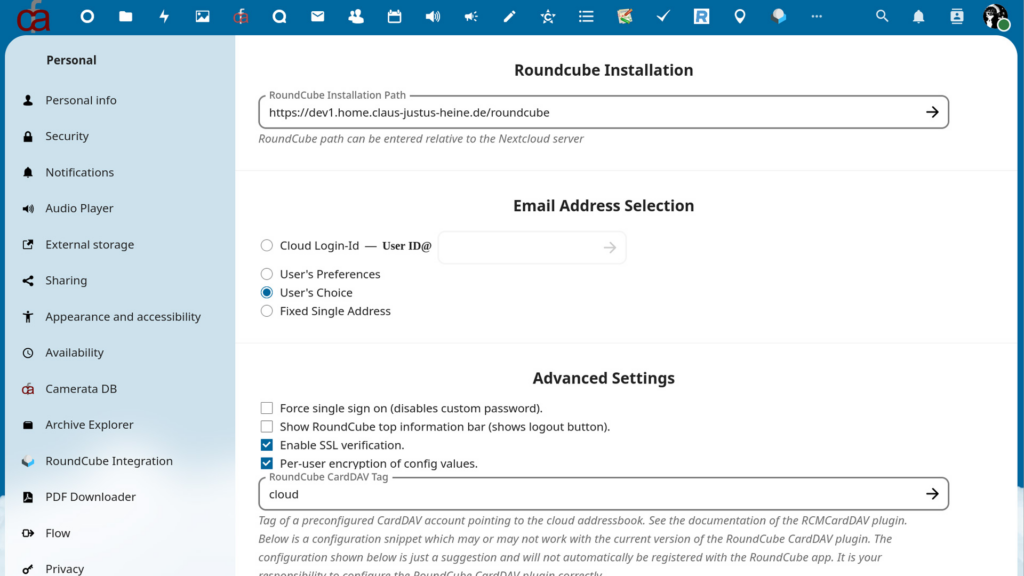Open the Photos app
The height and width of the screenshot is (576, 1024).
202,15
